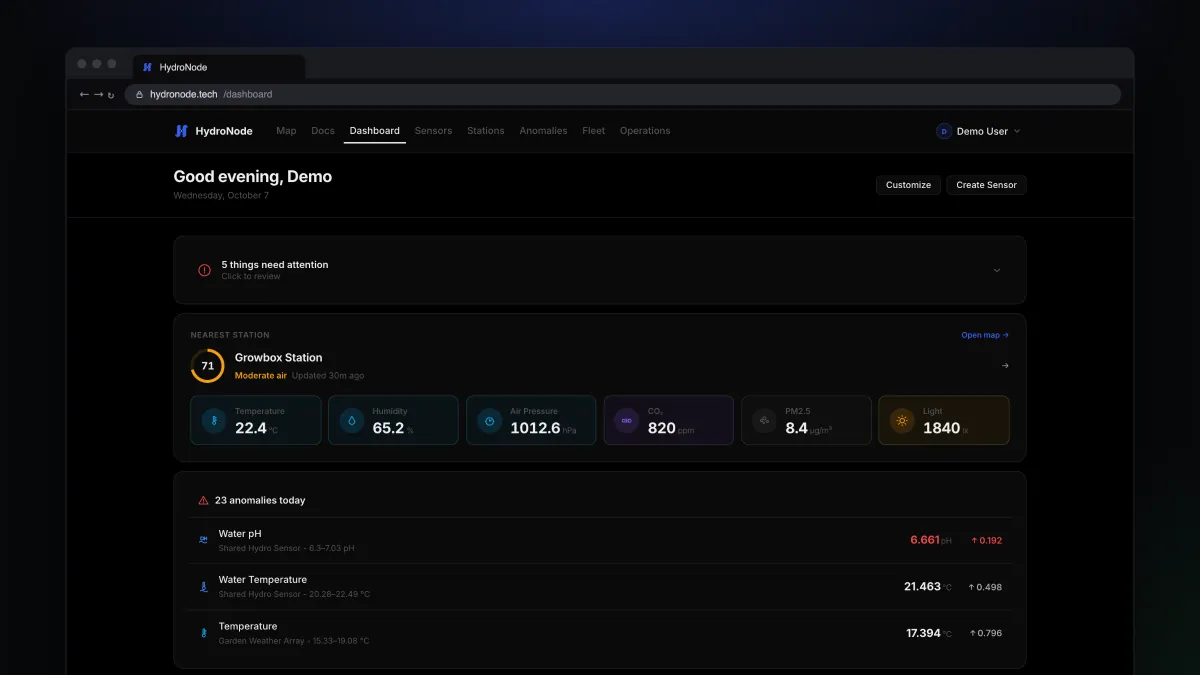The height and width of the screenshot is (675, 1200).
Task: Click the 'Good evening, Demo' greeting
Action: tap(253, 177)
